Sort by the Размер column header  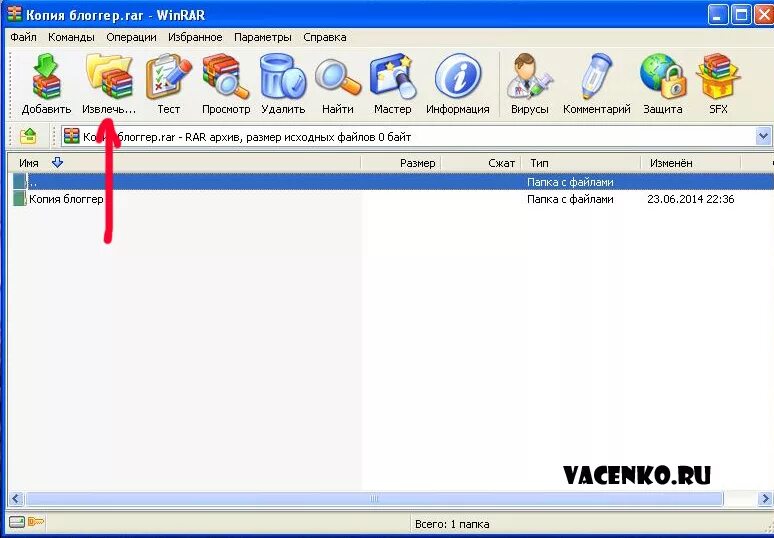[x=401, y=163]
